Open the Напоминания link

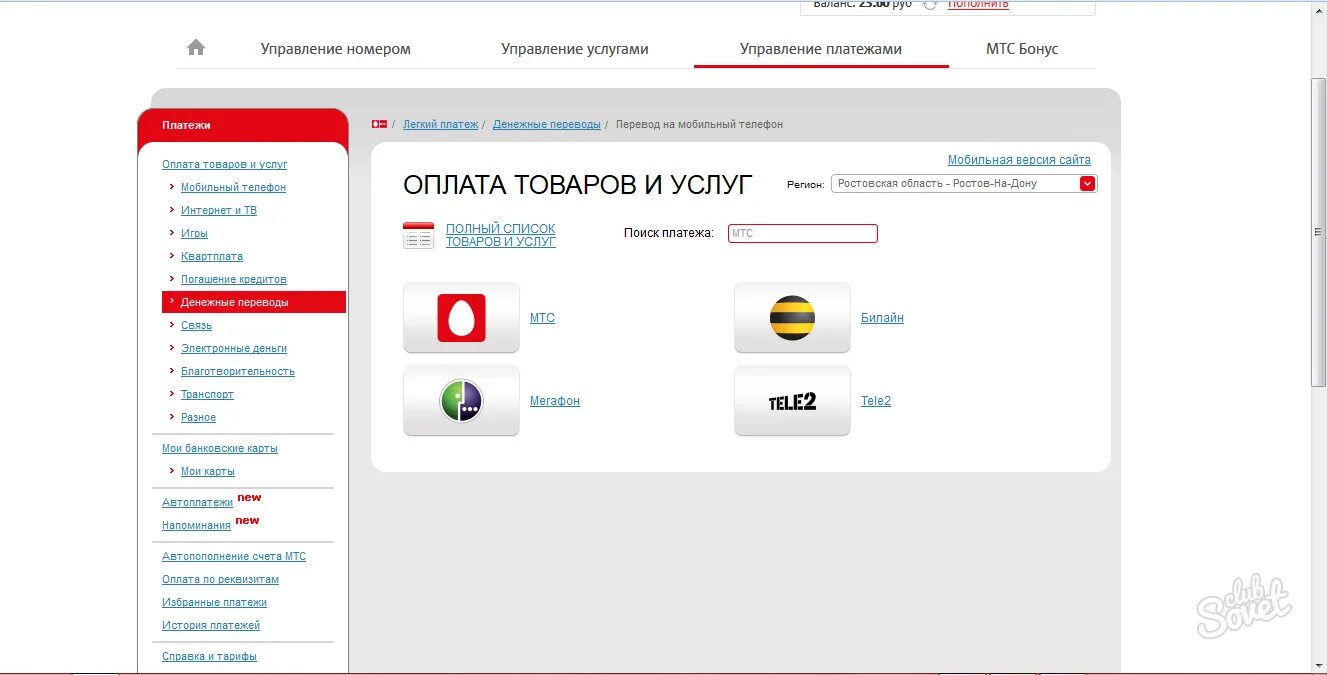(x=196, y=525)
